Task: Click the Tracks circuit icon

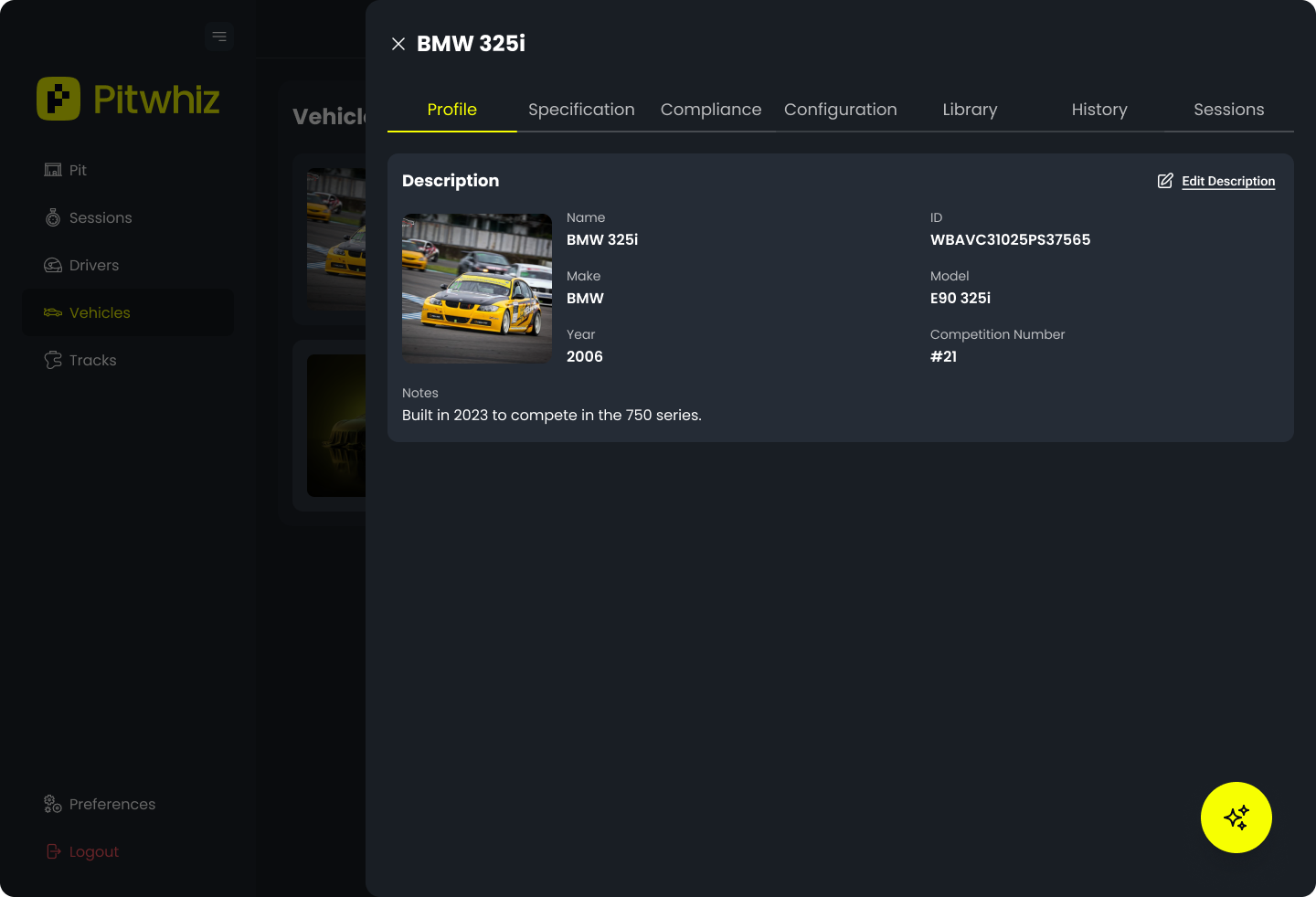Action: pos(53,360)
